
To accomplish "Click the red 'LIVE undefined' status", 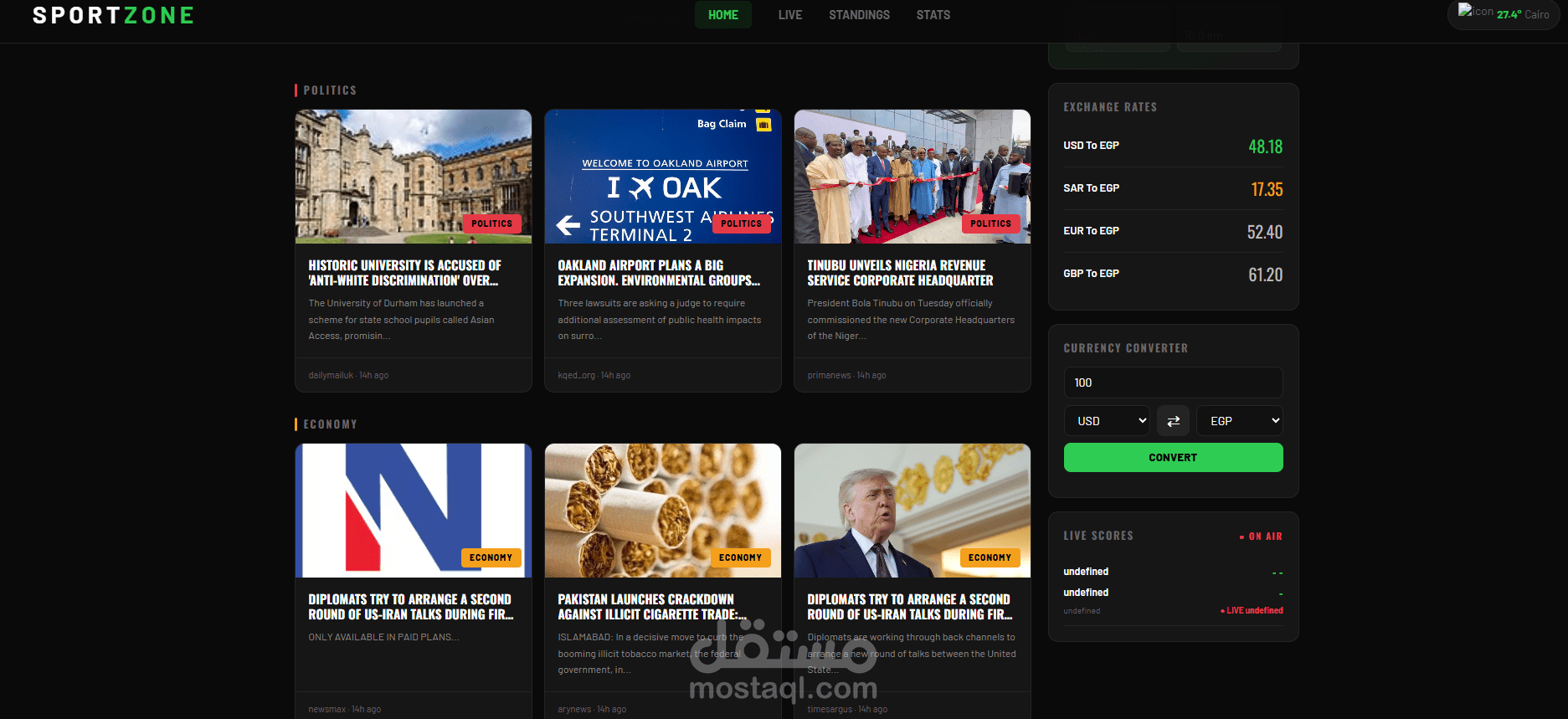I will 1252,611.
